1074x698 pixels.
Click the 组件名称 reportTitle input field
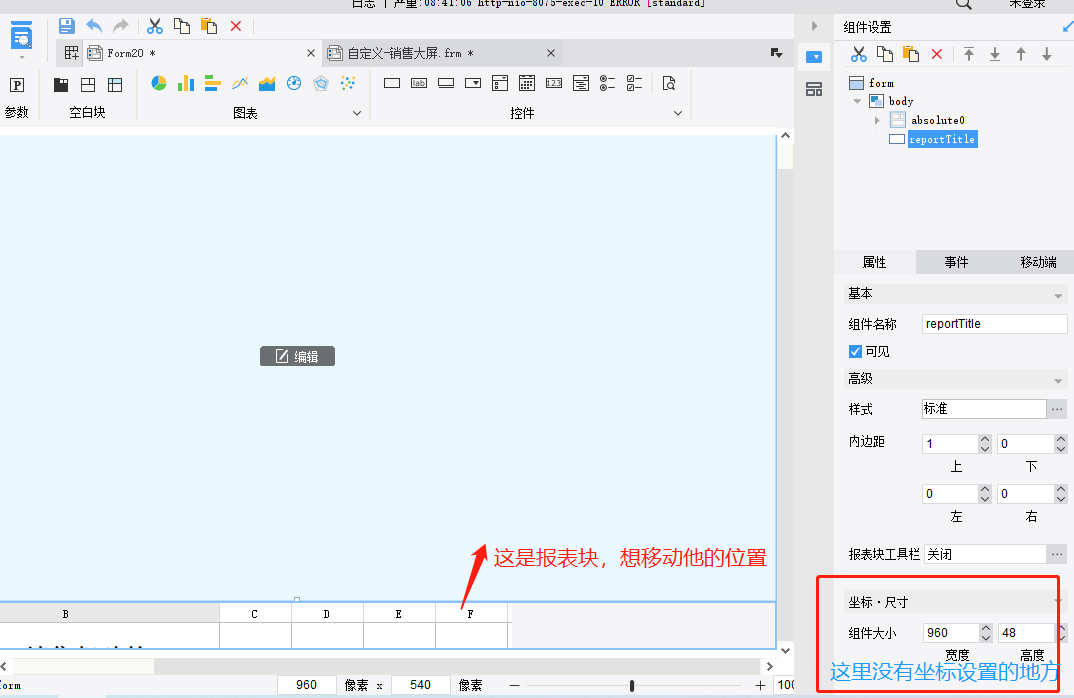[994, 324]
